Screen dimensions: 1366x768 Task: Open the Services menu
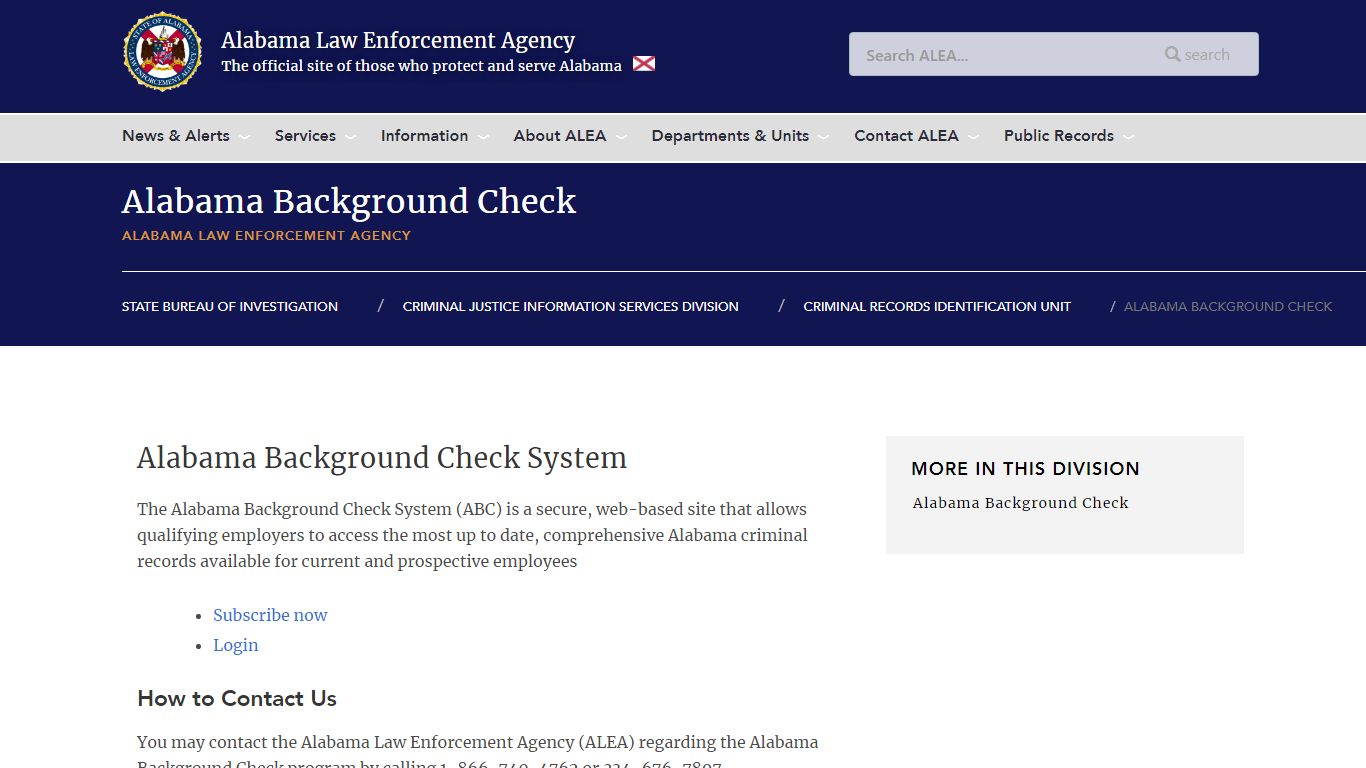pyautogui.click(x=305, y=136)
